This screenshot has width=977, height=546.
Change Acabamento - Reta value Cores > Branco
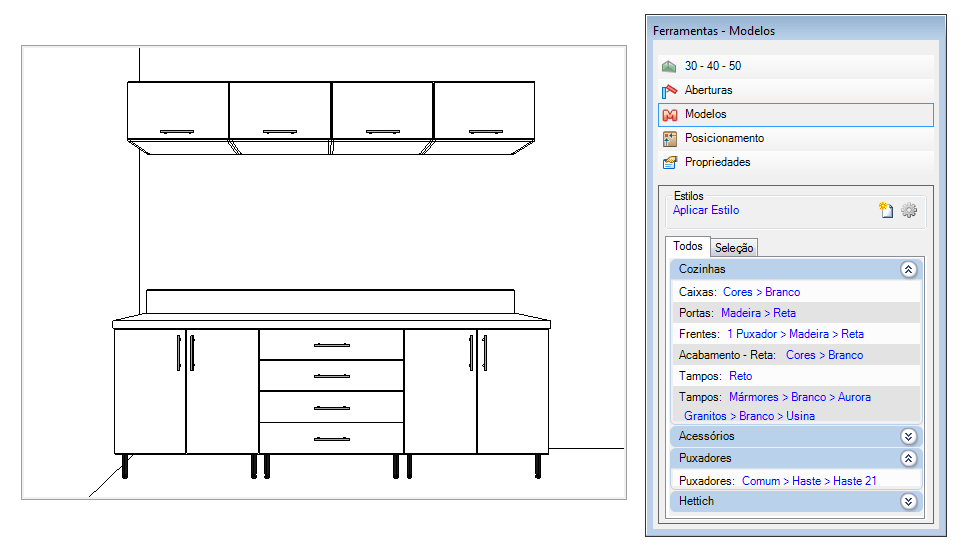[x=824, y=355]
